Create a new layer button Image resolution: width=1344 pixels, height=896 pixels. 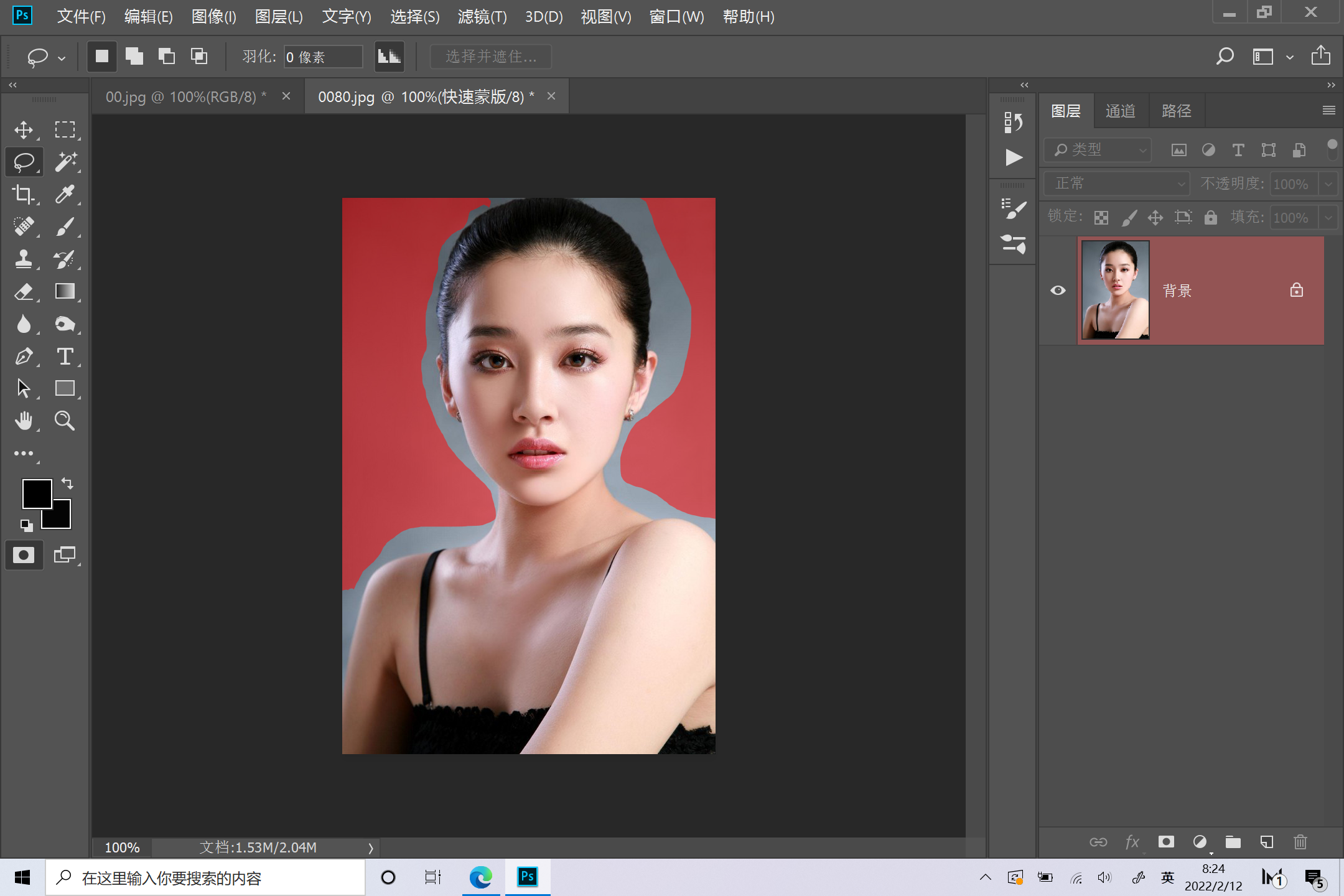tap(1267, 842)
